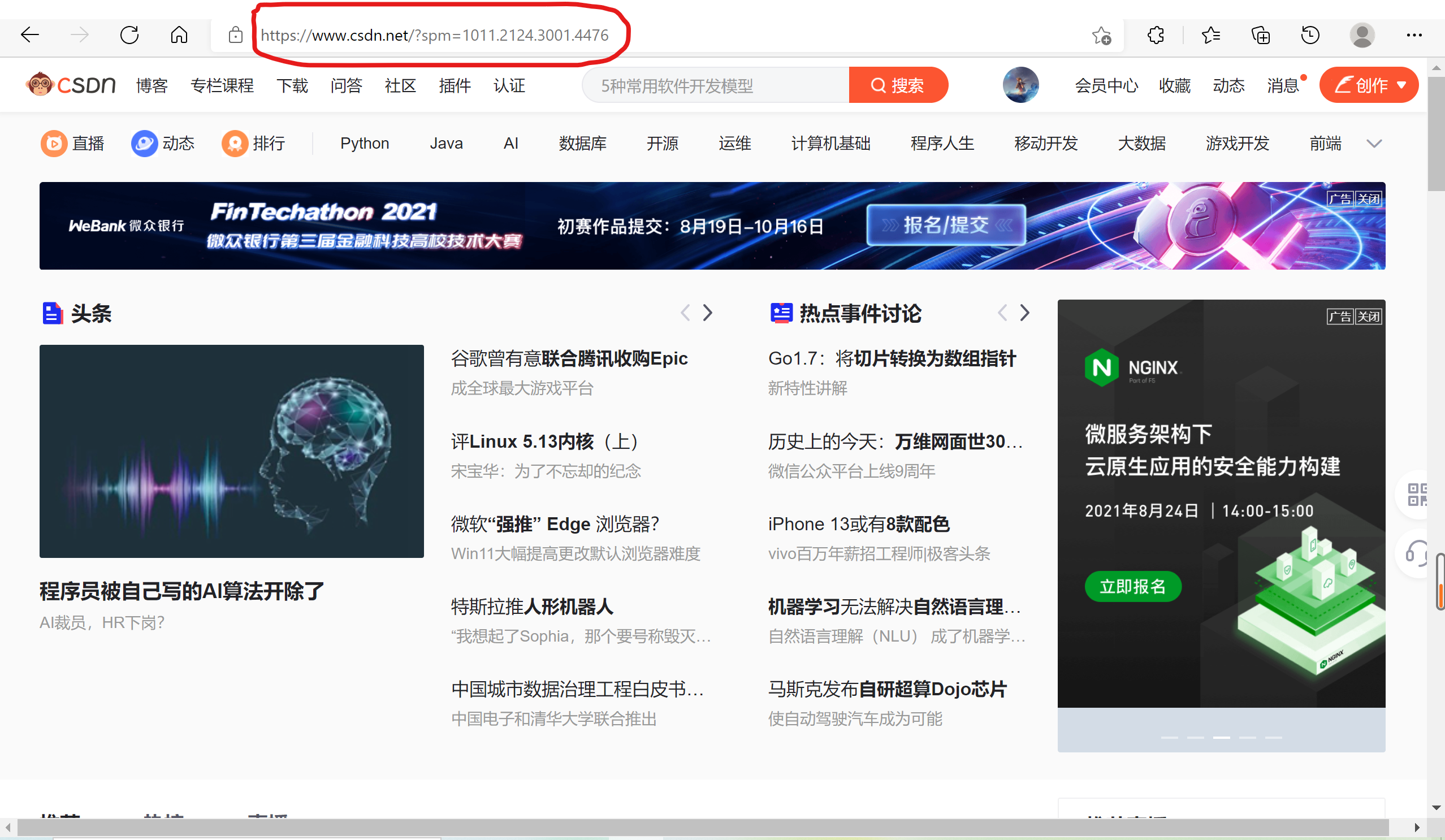The image size is (1445, 840).
Task: Click the 动态 planet icon in category bar
Action: 145,144
